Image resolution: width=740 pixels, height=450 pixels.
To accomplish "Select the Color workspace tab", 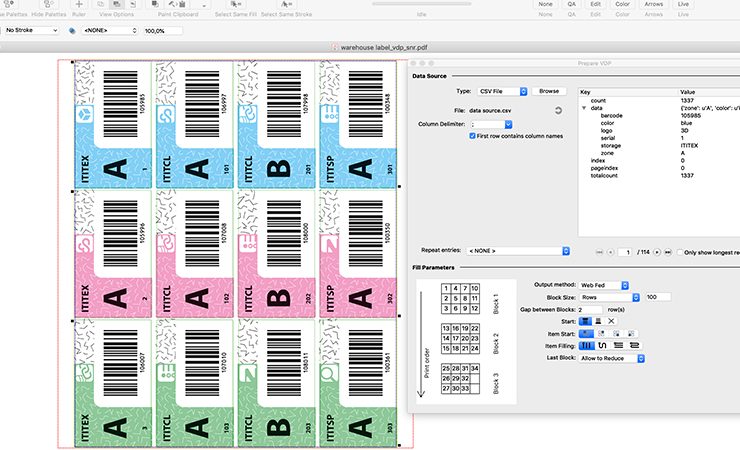I will pos(622,4).
